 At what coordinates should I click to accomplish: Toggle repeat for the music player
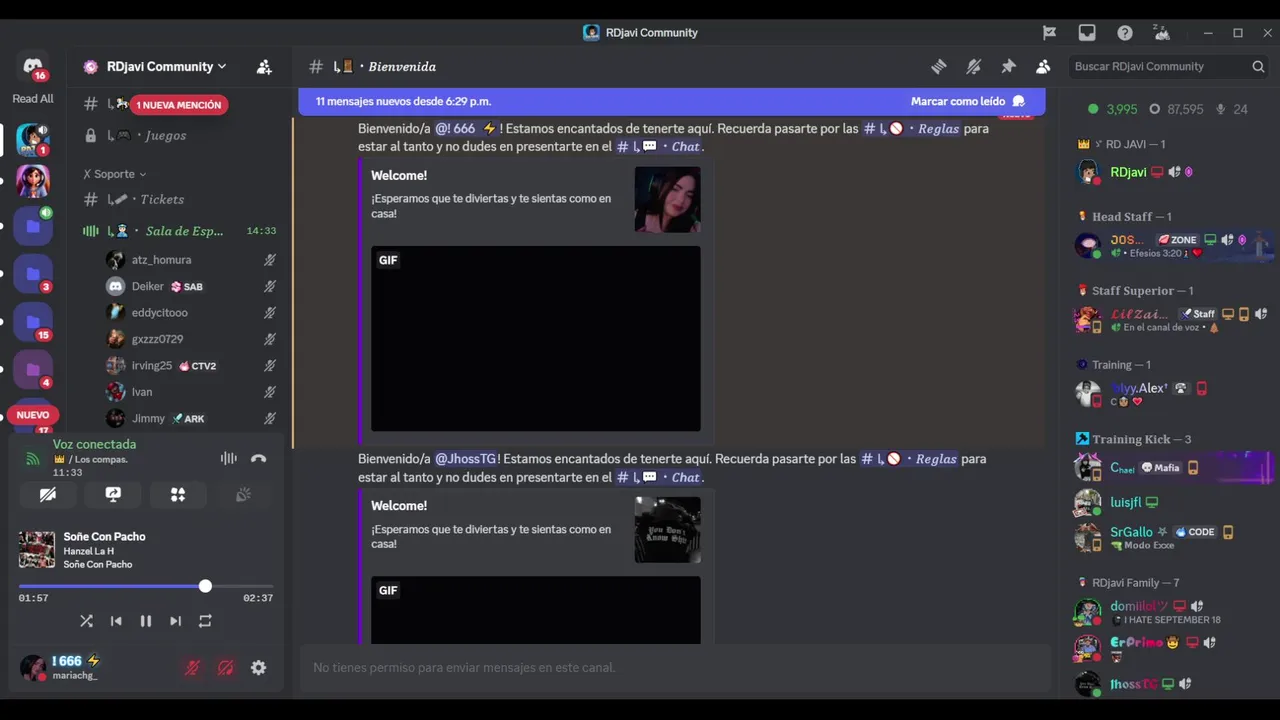(x=205, y=621)
